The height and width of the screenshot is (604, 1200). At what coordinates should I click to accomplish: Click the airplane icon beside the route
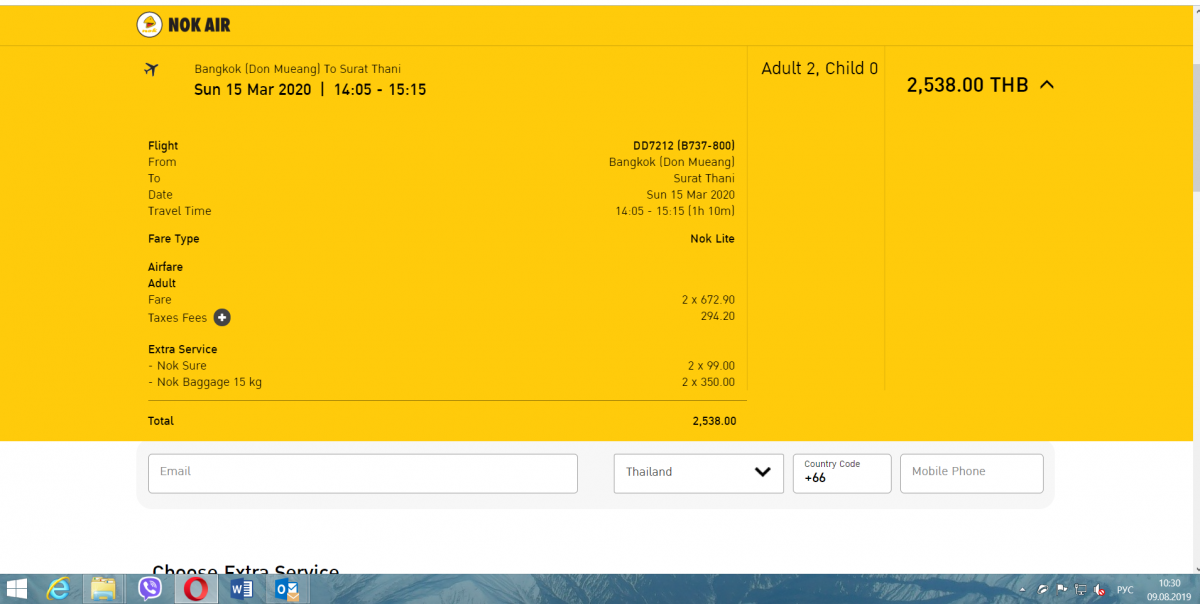(152, 70)
